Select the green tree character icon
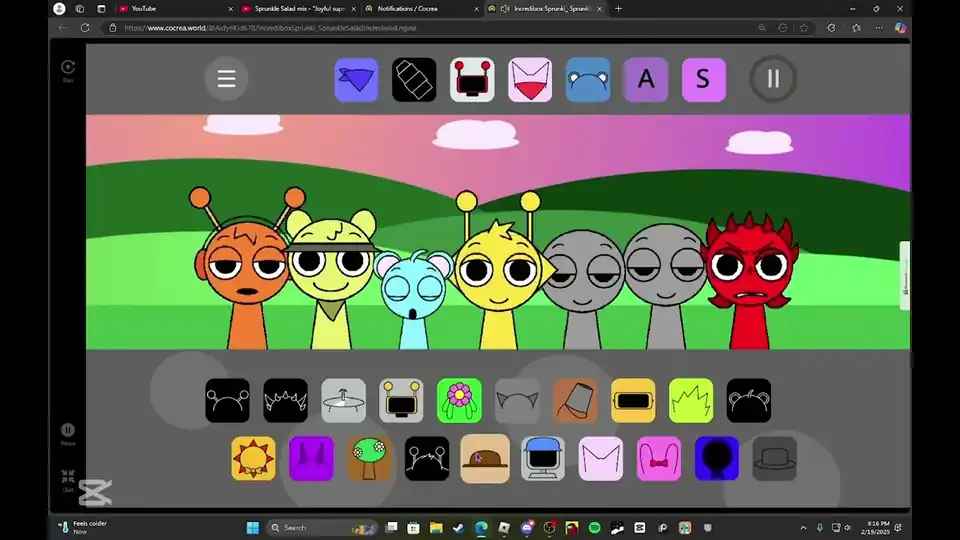The height and width of the screenshot is (540, 960). pos(369,458)
